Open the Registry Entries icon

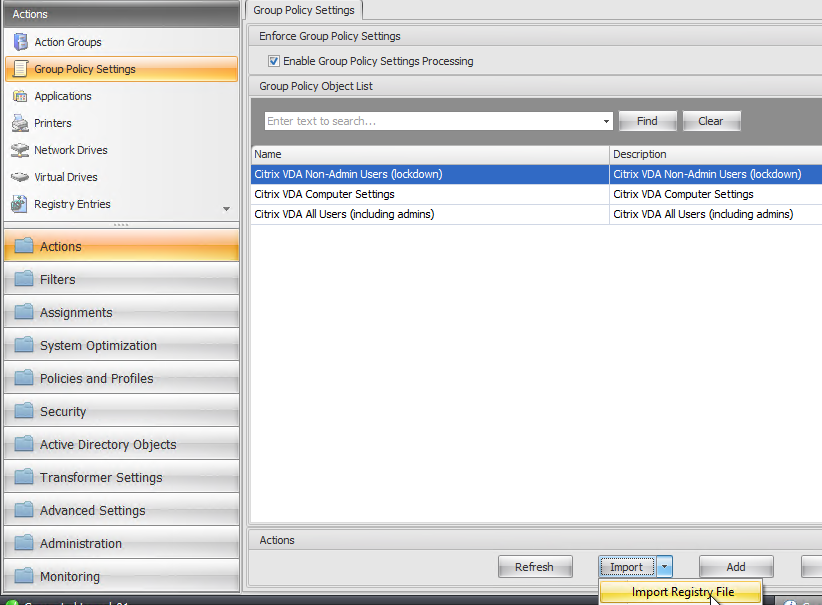(x=19, y=204)
